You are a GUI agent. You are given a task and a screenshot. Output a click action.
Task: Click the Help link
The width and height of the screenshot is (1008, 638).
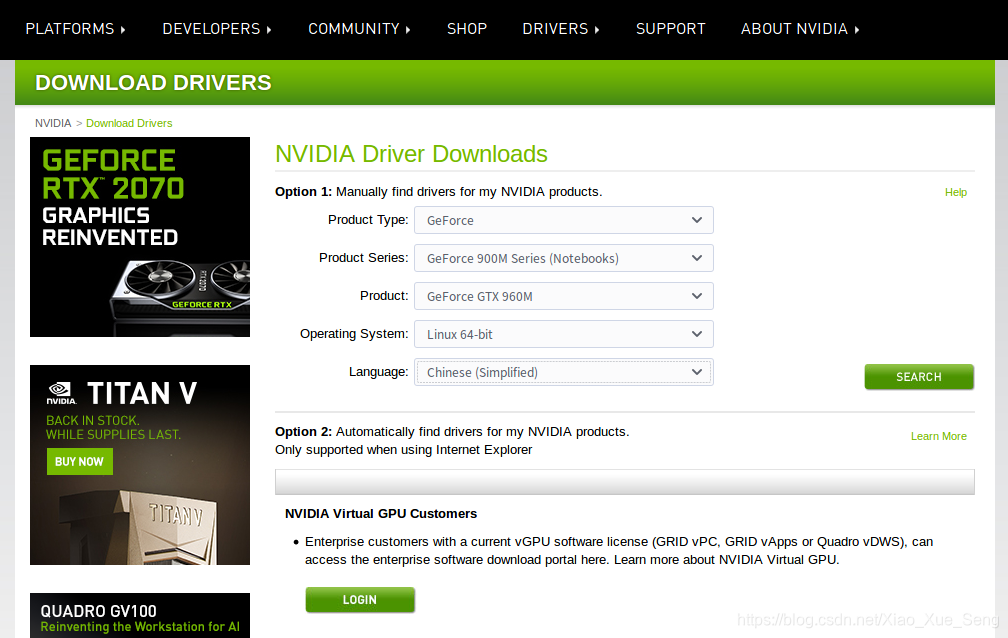pyautogui.click(x=955, y=192)
